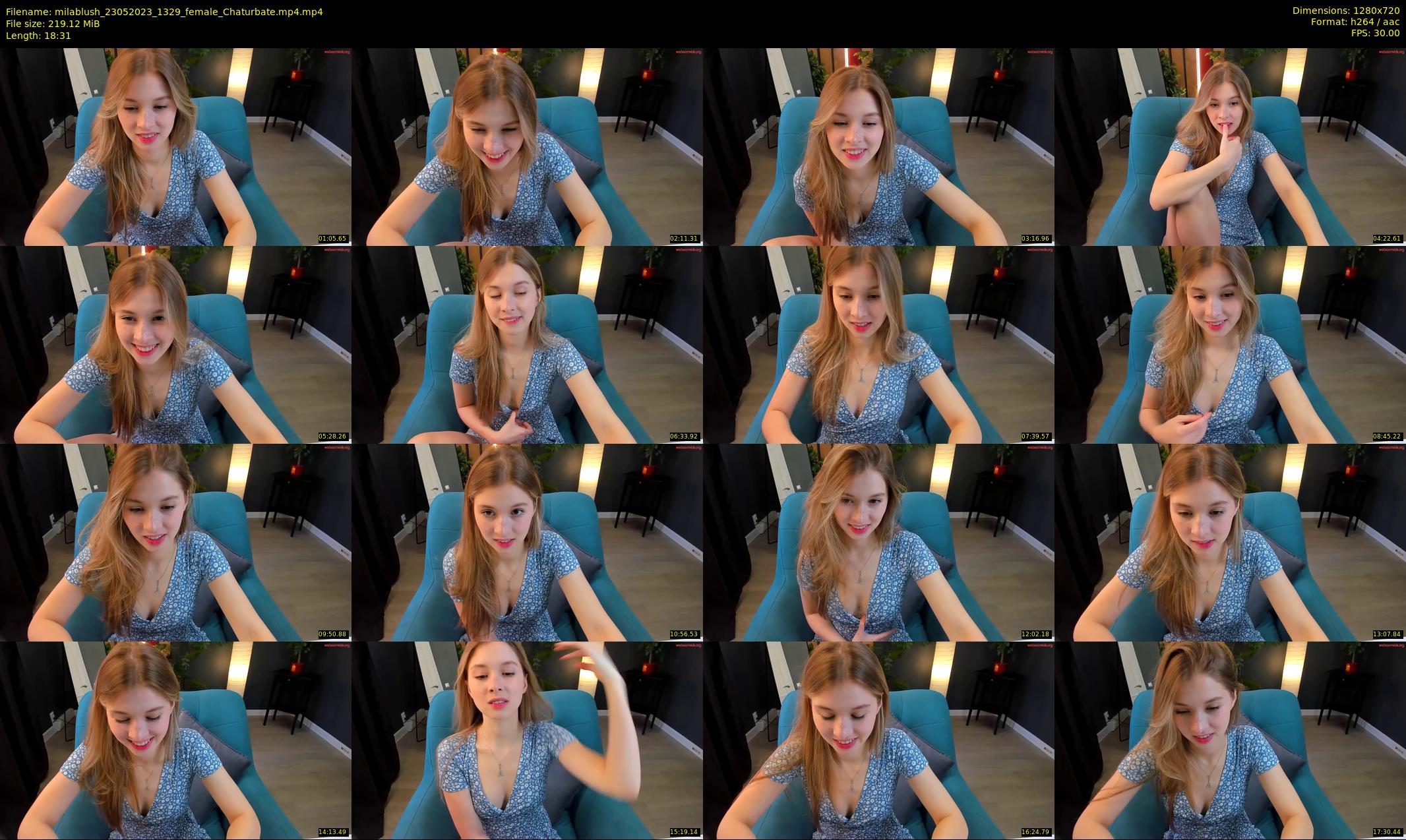This screenshot has width=1406, height=840.
Task: Click the Filename line in the header
Action: pos(164,12)
